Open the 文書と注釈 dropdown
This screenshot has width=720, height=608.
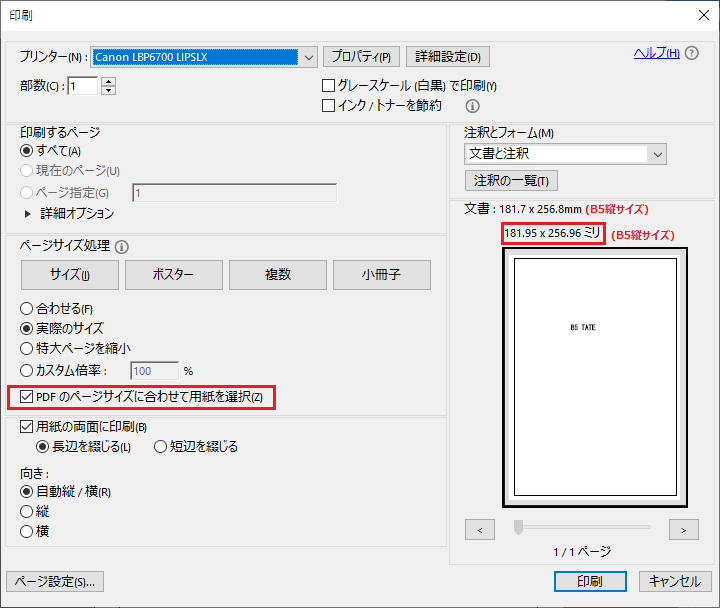[x=656, y=154]
